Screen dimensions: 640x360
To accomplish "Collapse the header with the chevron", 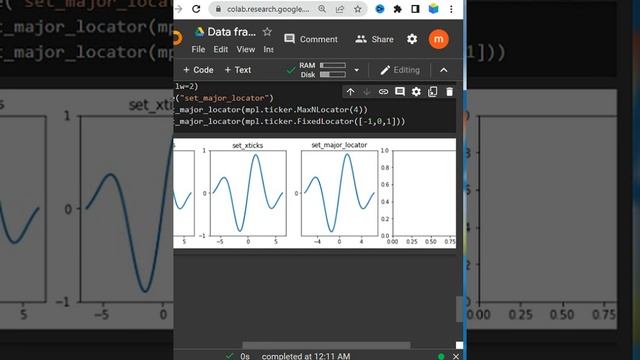I will [444, 70].
